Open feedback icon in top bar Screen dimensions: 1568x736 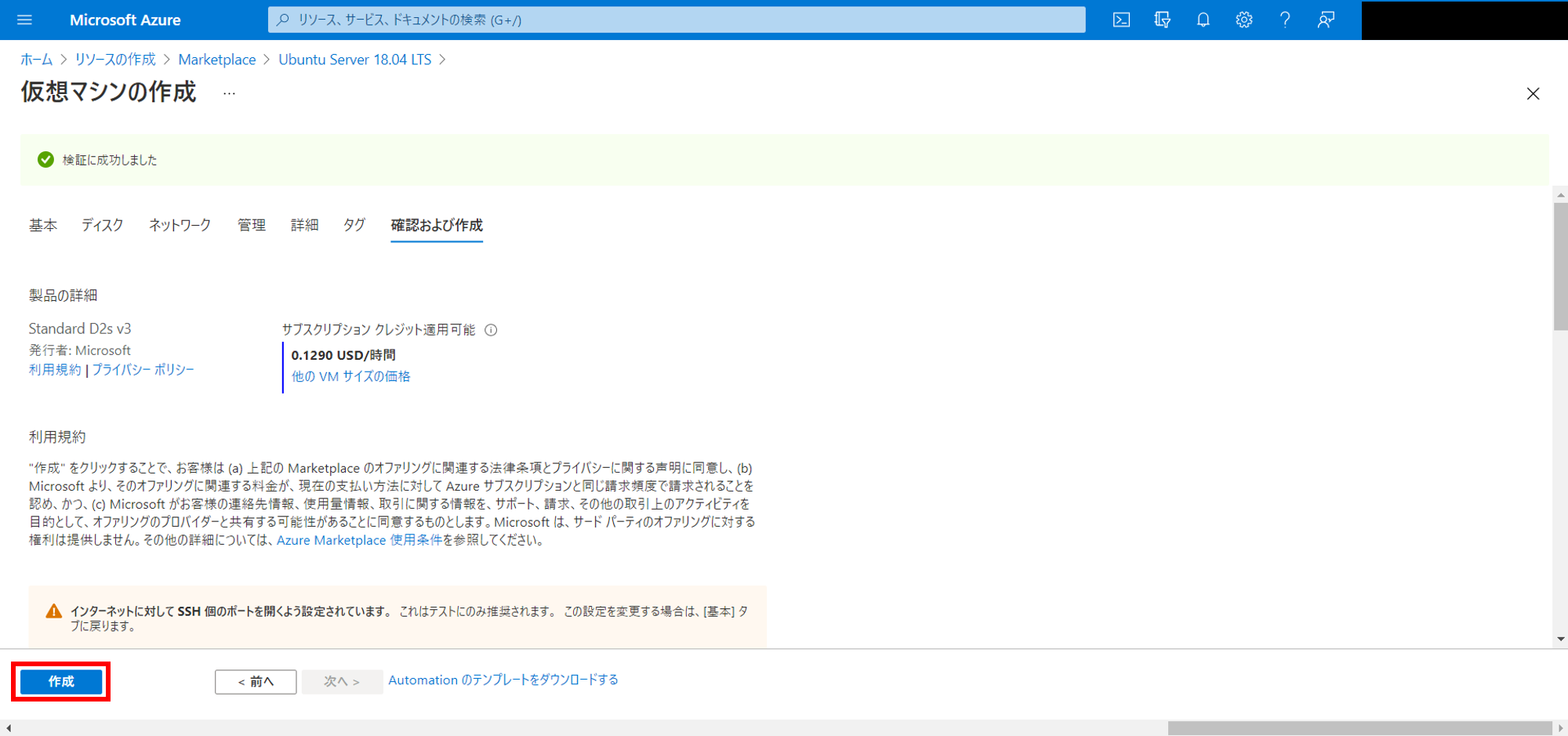[1326, 20]
